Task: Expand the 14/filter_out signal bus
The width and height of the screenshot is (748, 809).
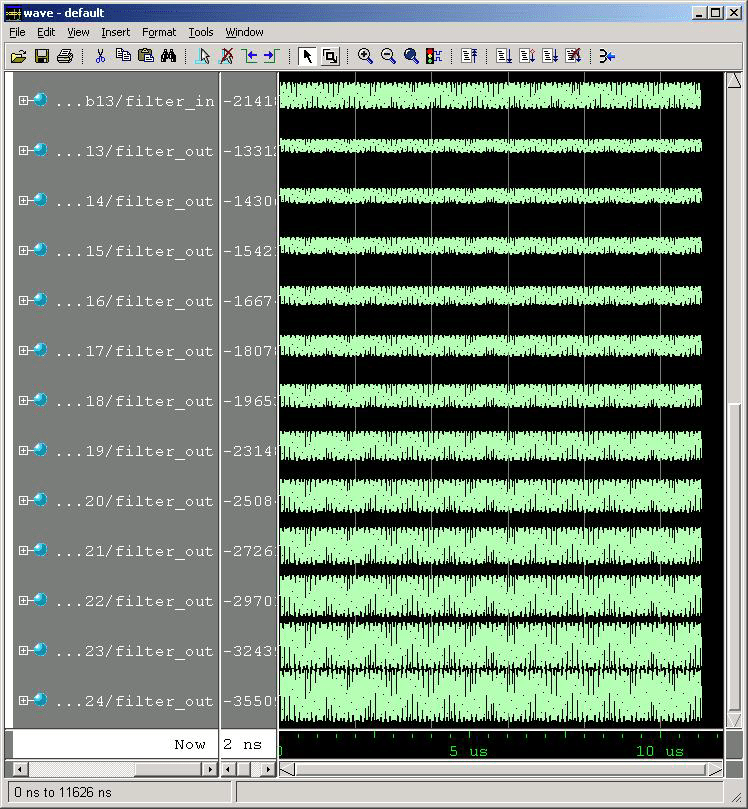Action: pyautogui.click(x=23, y=200)
